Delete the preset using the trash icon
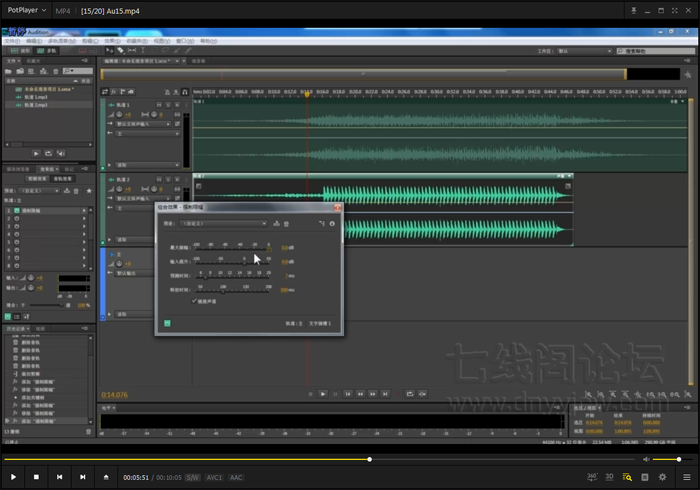The height and width of the screenshot is (490, 700). pyautogui.click(x=287, y=223)
